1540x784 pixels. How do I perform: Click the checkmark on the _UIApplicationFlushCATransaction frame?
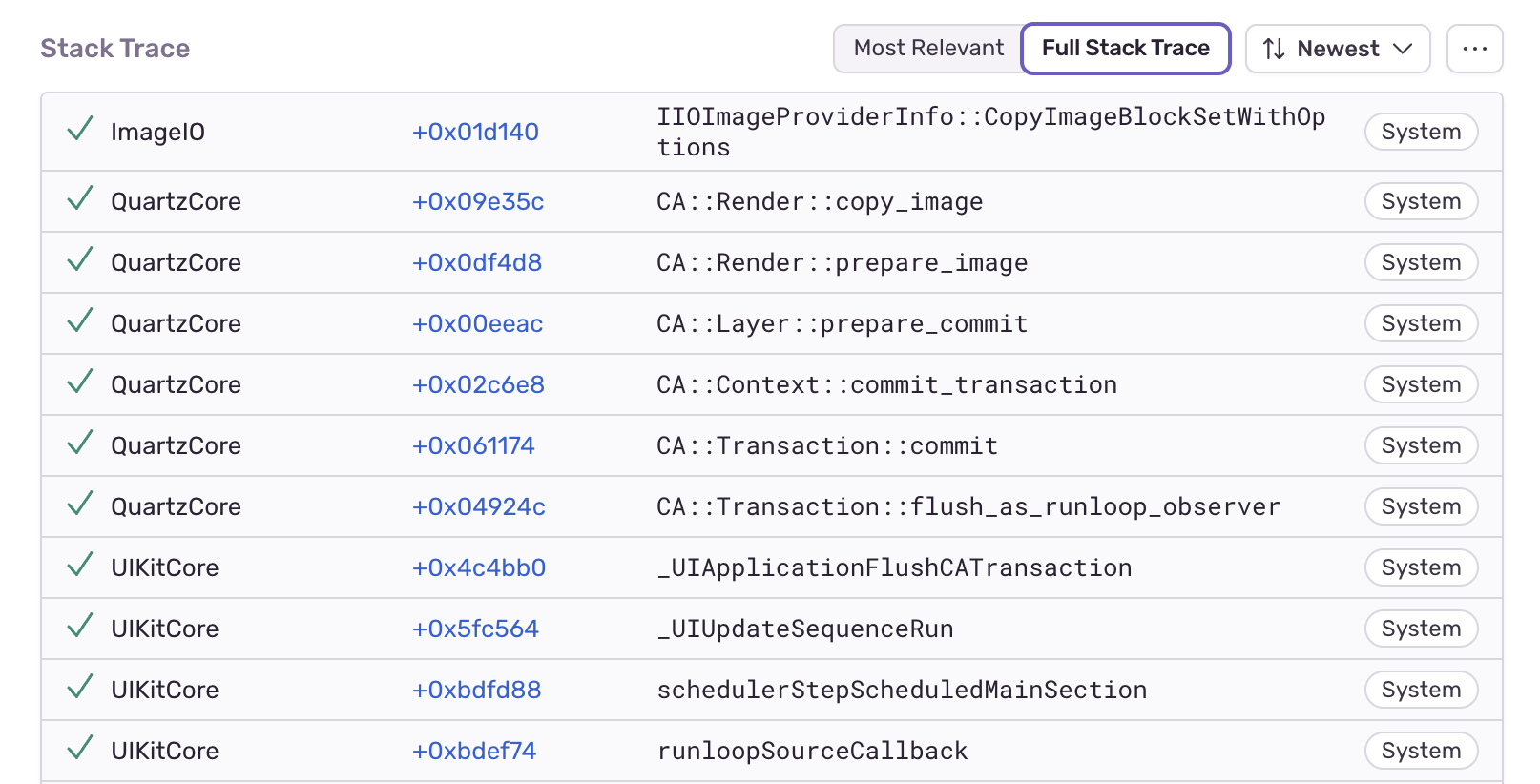[79, 567]
